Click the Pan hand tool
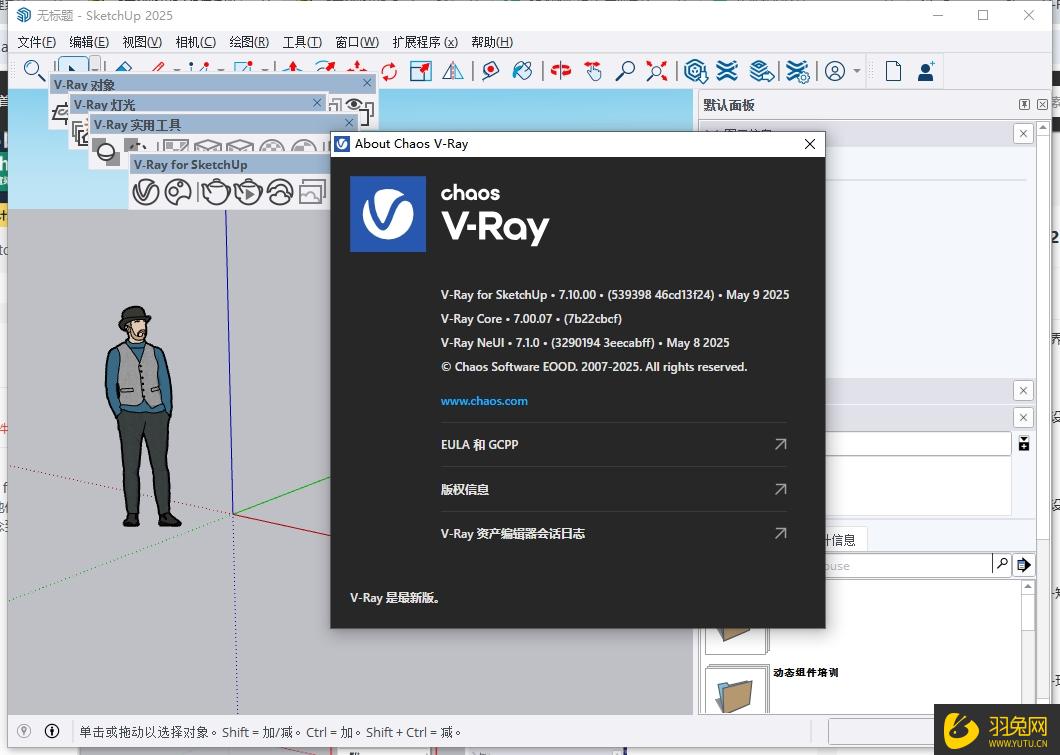The height and width of the screenshot is (755, 1060). point(593,71)
